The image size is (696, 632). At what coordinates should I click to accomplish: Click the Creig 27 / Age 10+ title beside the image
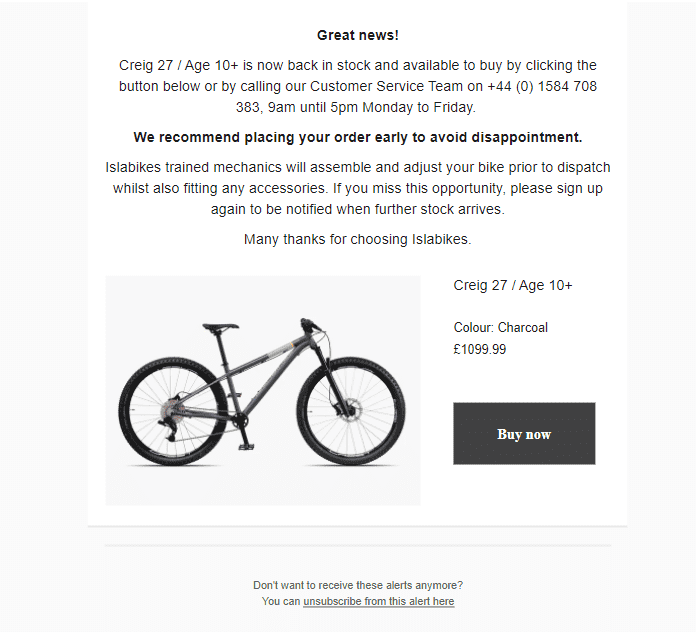pos(513,285)
